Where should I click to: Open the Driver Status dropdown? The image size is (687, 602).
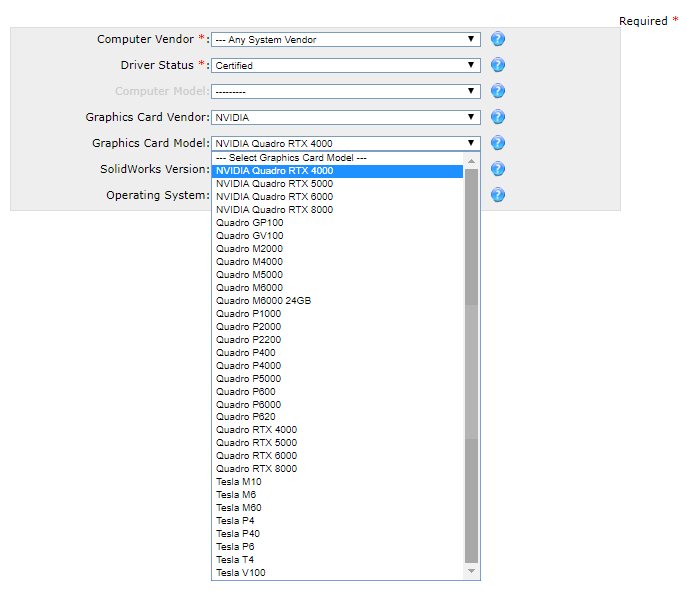[345, 66]
